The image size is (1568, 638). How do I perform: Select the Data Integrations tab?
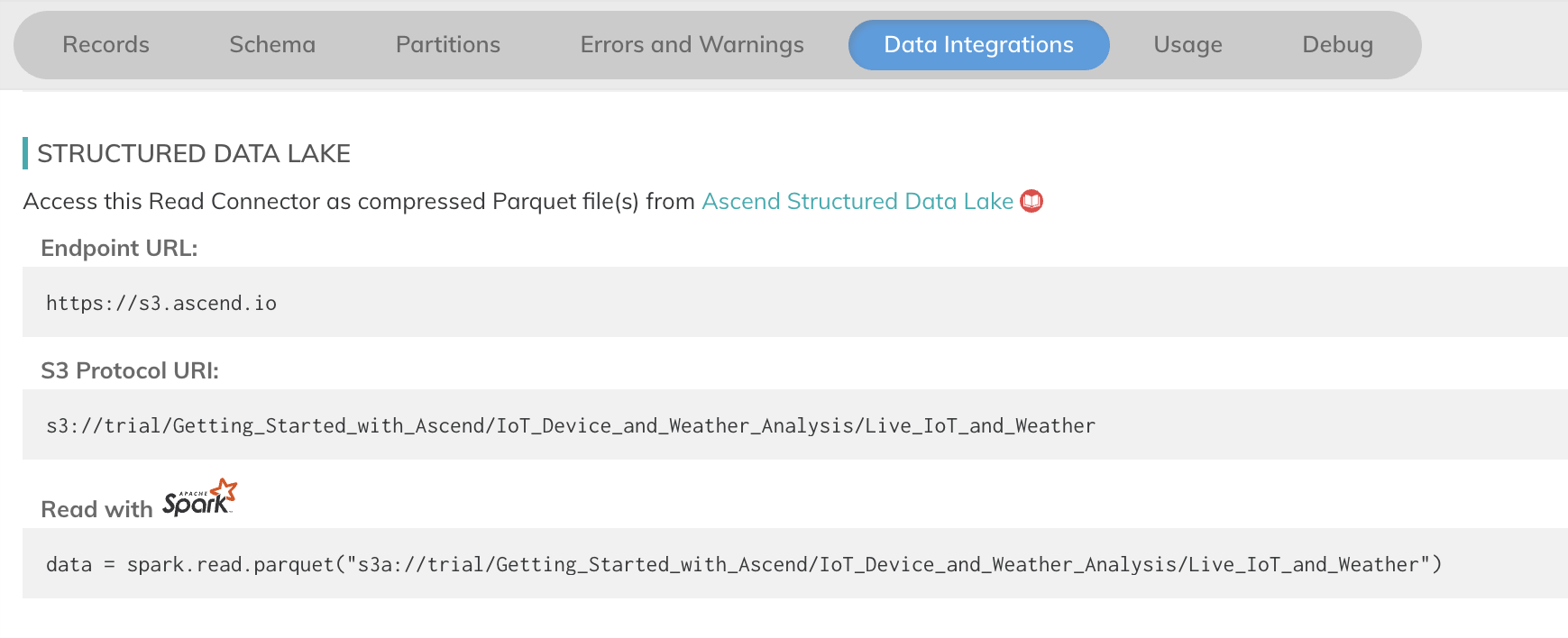[978, 45]
